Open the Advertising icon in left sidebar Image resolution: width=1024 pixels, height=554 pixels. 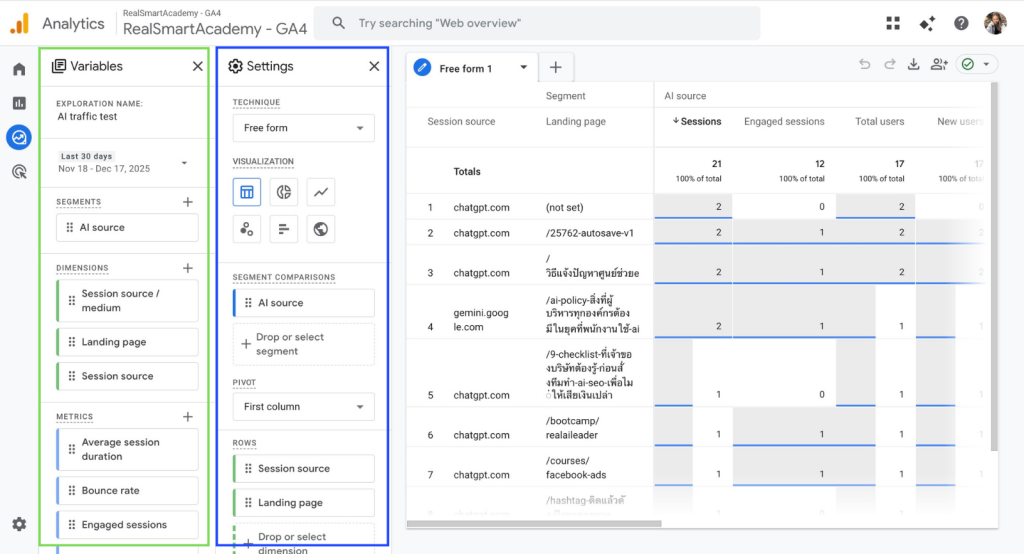pos(19,171)
